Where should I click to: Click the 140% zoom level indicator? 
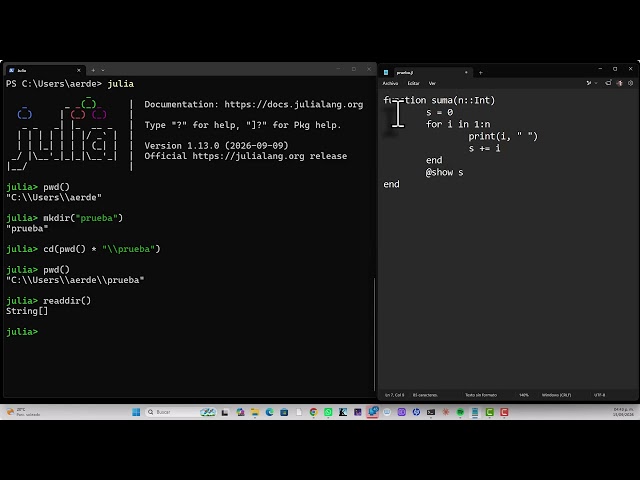pos(524,395)
